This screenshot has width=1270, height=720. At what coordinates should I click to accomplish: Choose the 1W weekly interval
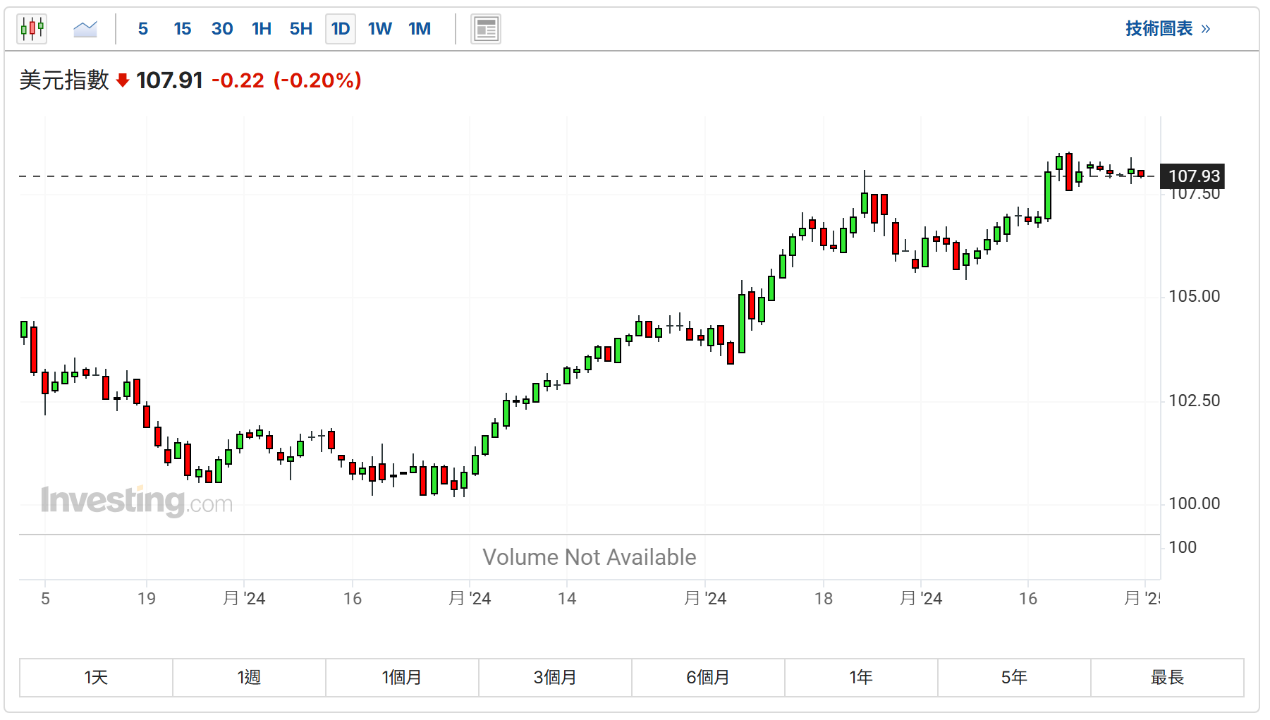[x=380, y=29]
